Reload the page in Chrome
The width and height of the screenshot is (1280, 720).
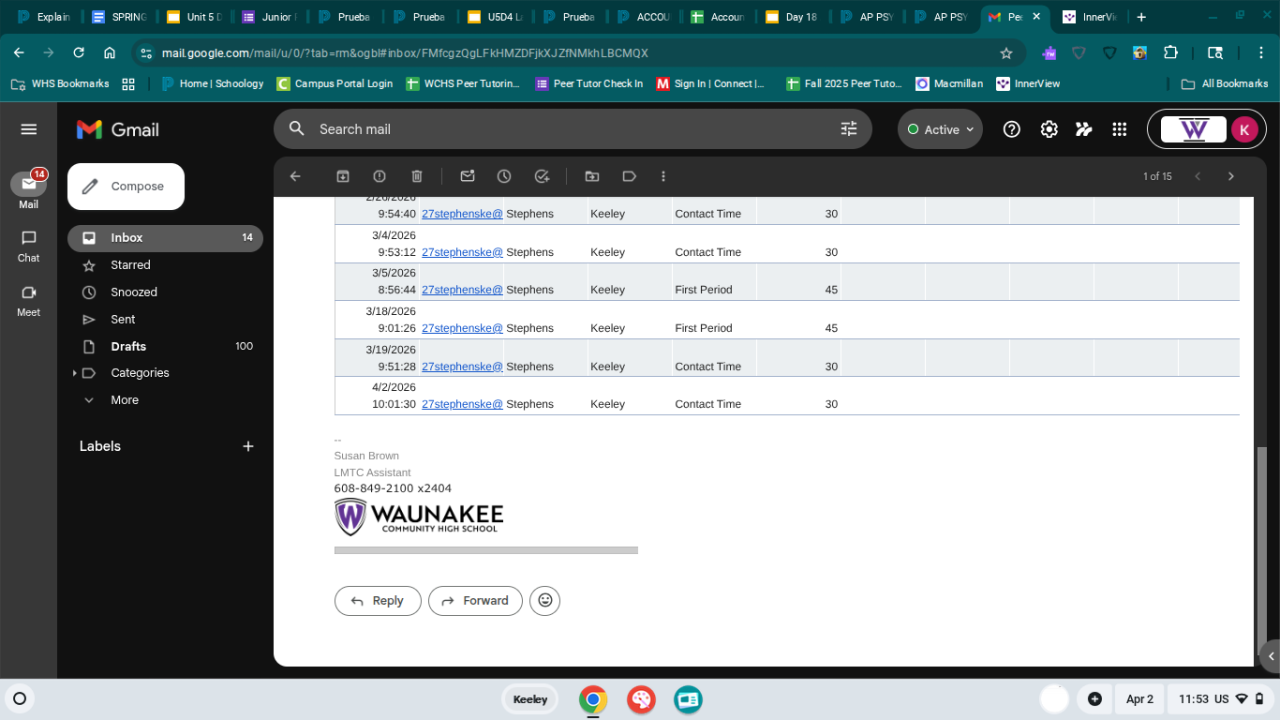coord(79,52)
